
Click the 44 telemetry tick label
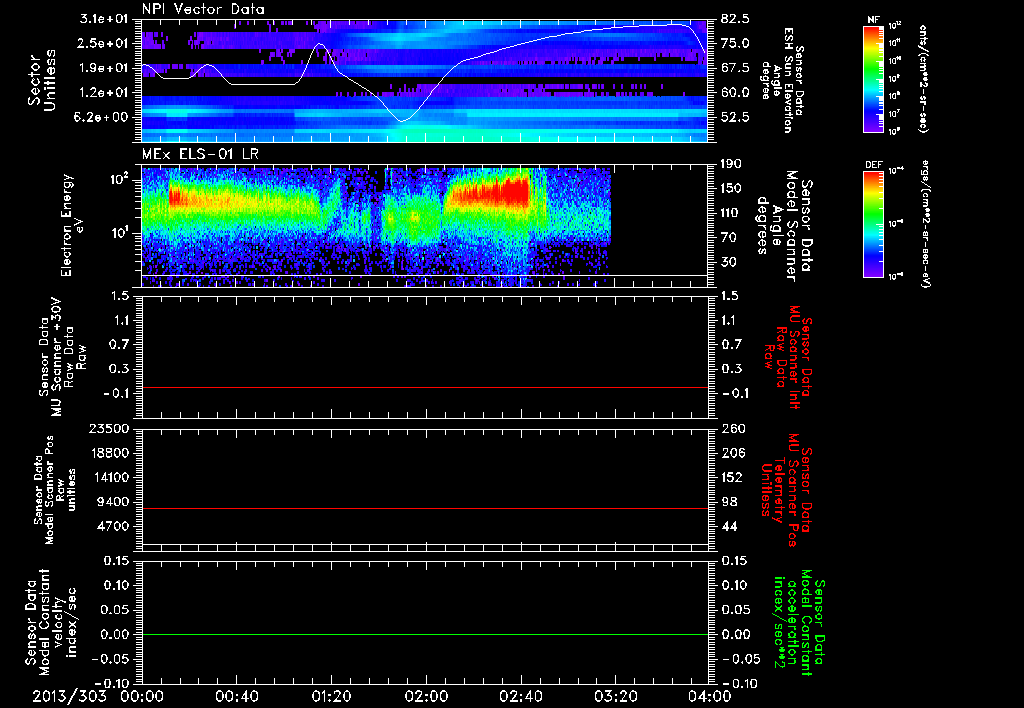pos(729,526)
